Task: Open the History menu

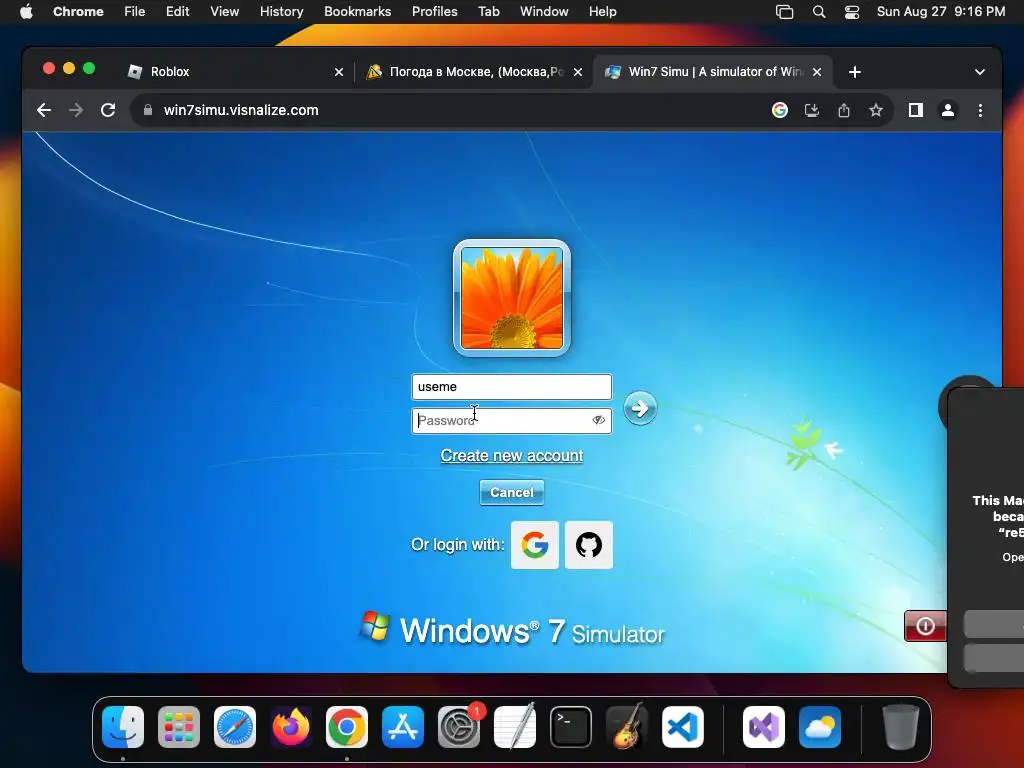Action: (281, 12)
